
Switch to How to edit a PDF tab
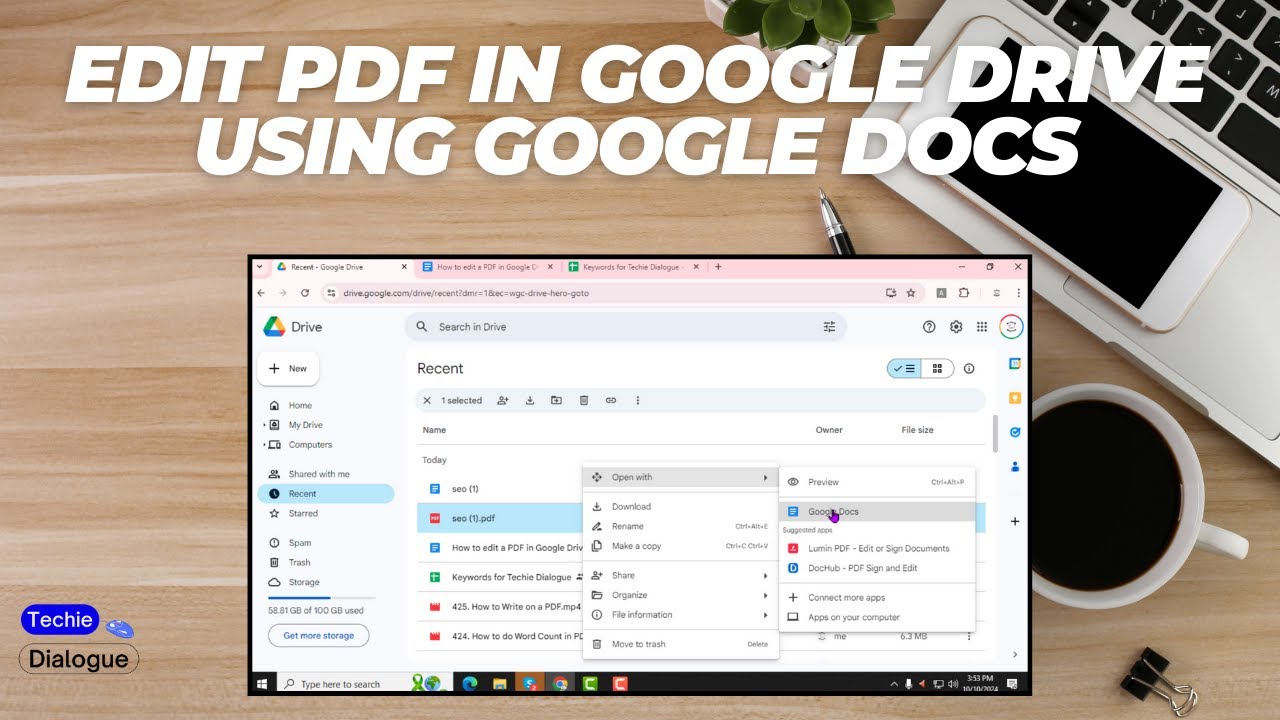pyautogui.click(x=485, y=267)
